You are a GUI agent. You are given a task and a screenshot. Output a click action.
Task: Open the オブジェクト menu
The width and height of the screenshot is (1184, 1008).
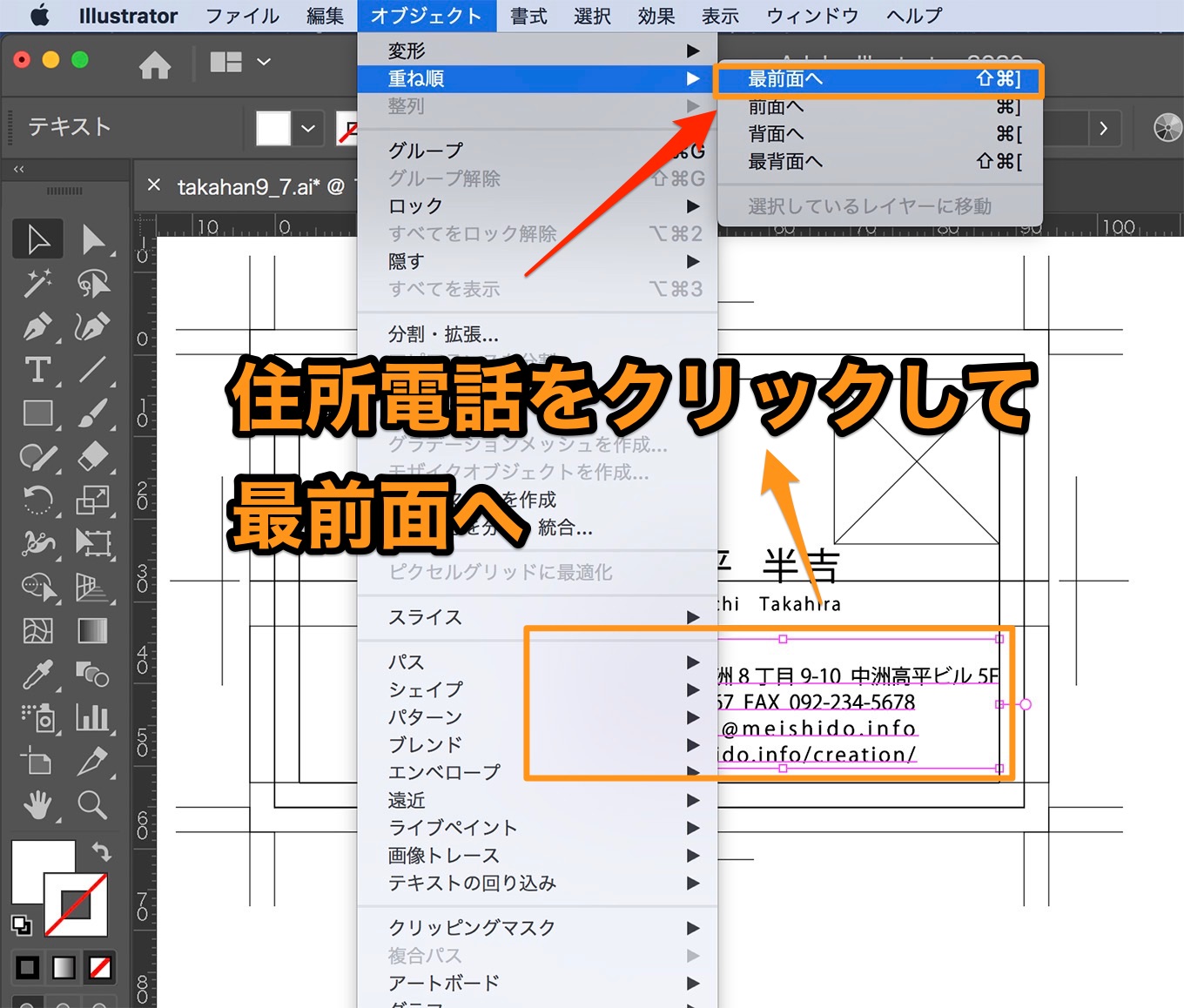point(426,16)
